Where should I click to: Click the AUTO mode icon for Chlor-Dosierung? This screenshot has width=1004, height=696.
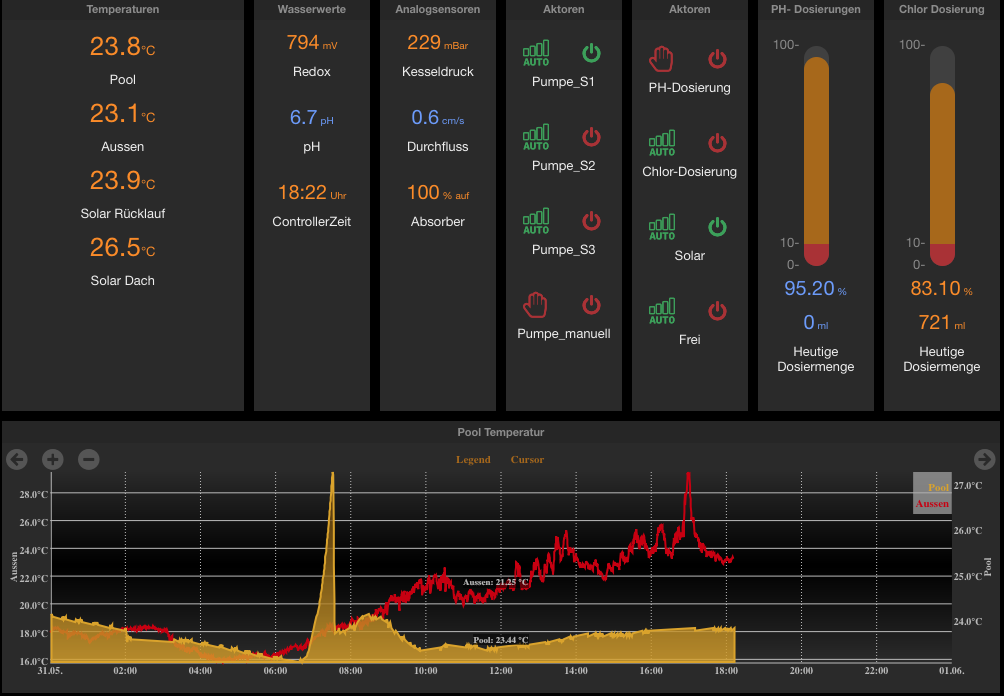coord(662,143)
